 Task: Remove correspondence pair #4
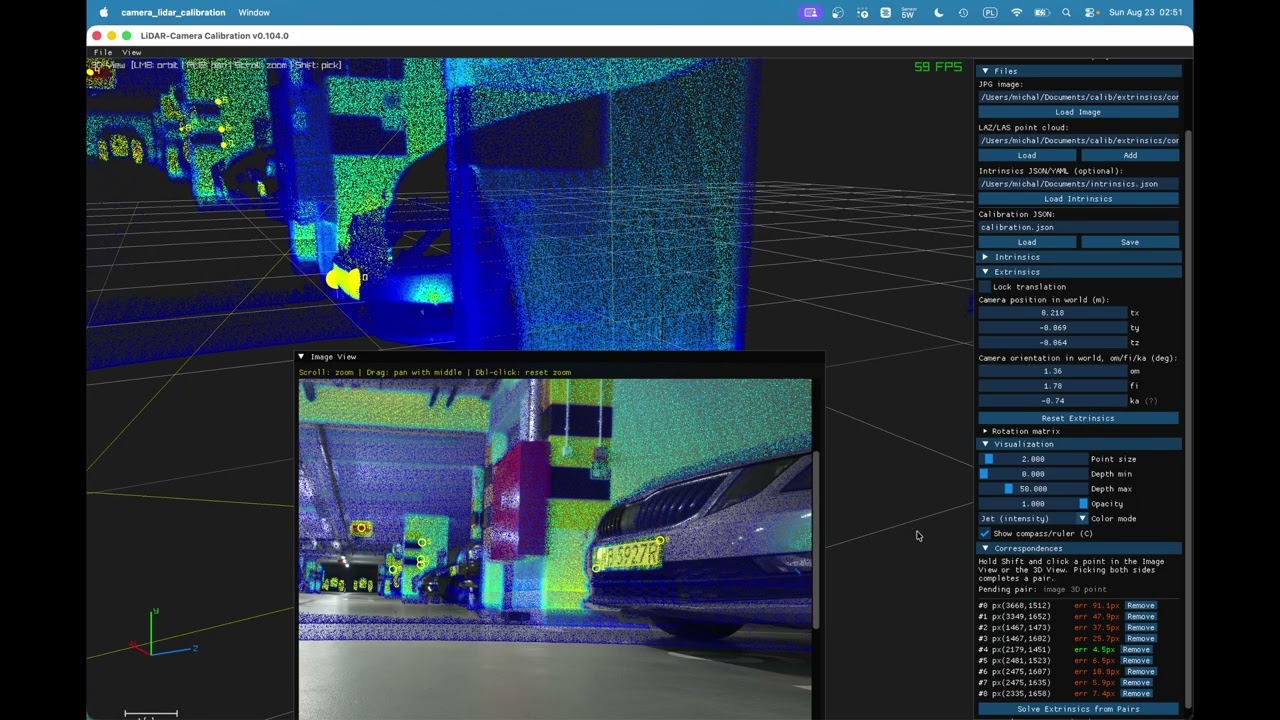tap(1136, 649)
